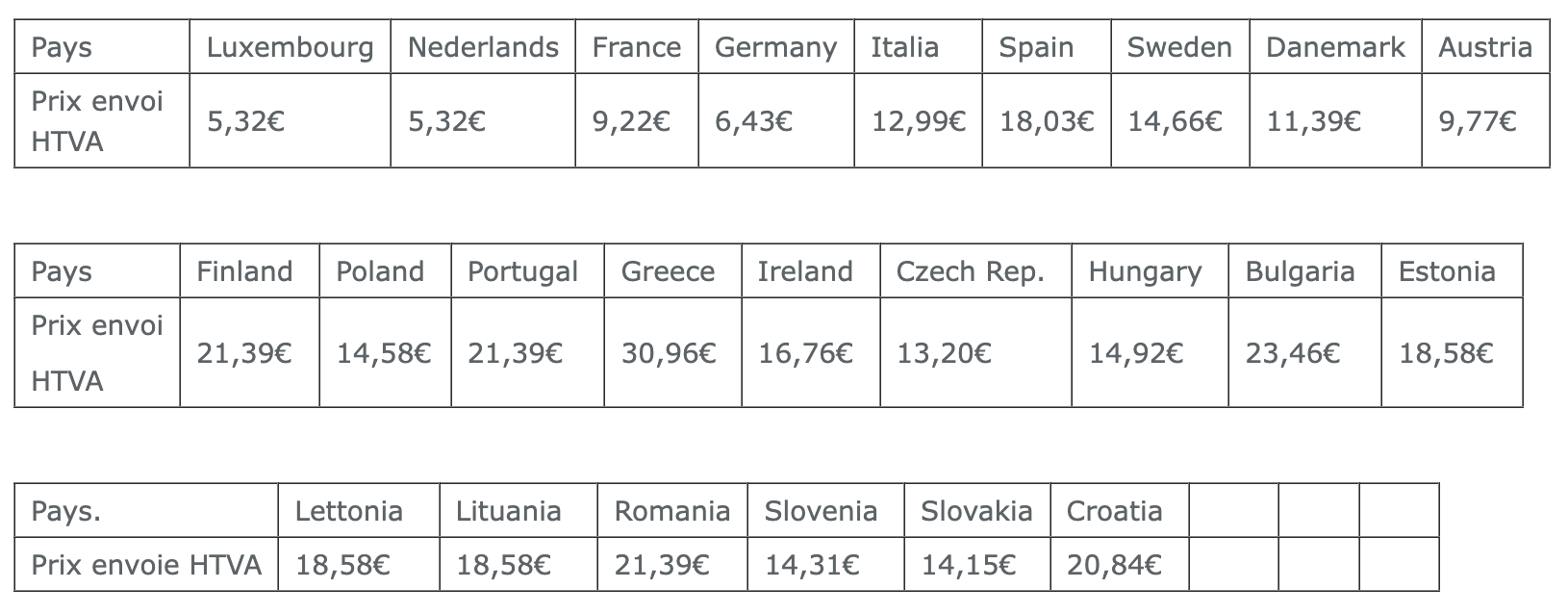
Task: Click the Finland country cell
Action: 250,271
